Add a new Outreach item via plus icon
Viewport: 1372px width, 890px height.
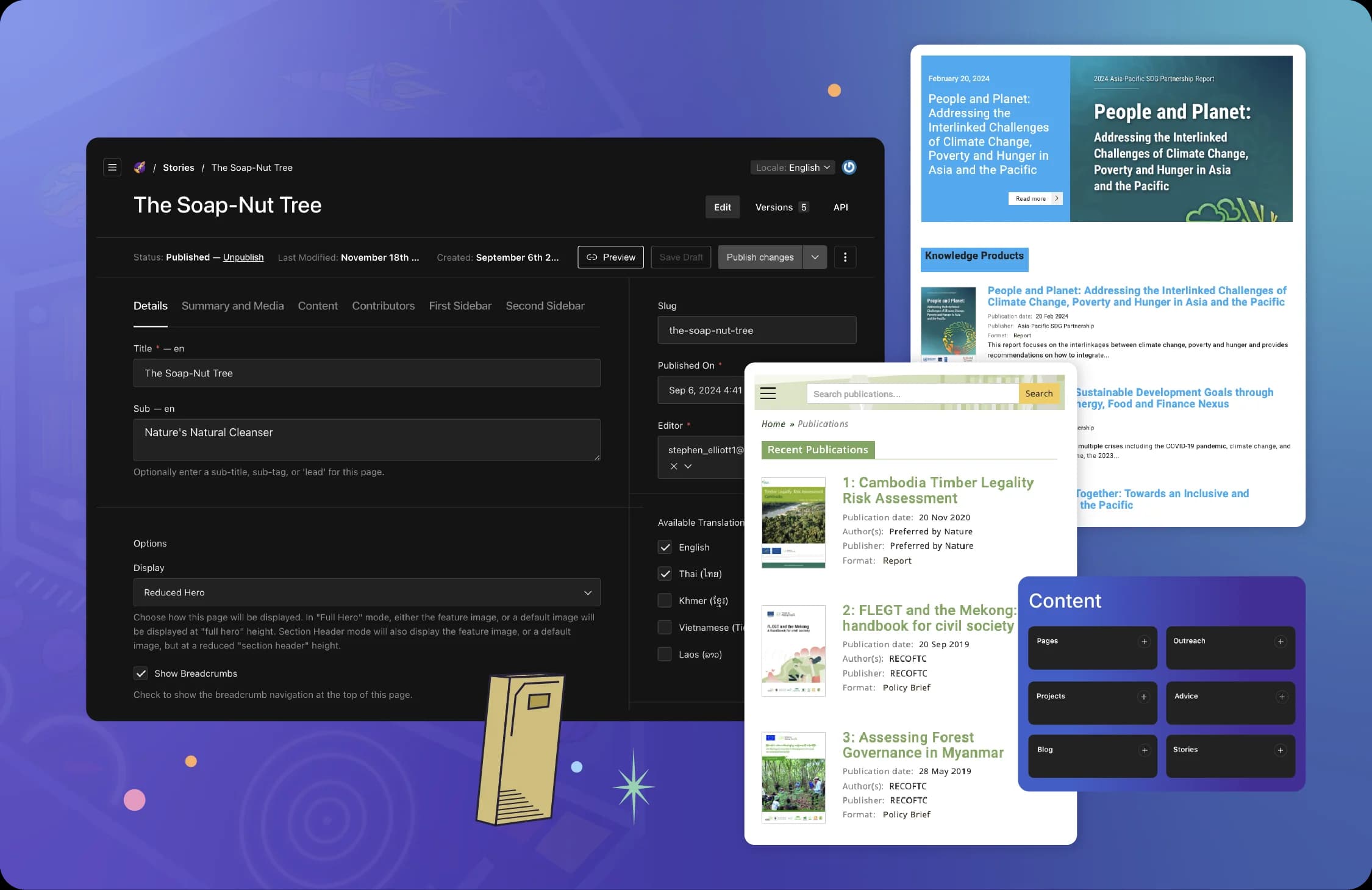tap(1281, 642)
